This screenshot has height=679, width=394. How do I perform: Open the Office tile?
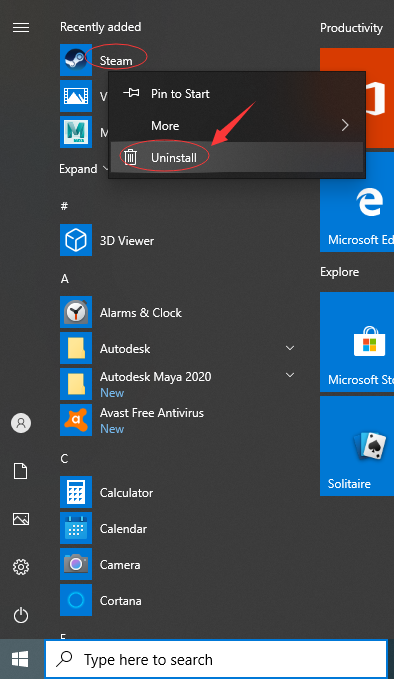click(357, 98)
